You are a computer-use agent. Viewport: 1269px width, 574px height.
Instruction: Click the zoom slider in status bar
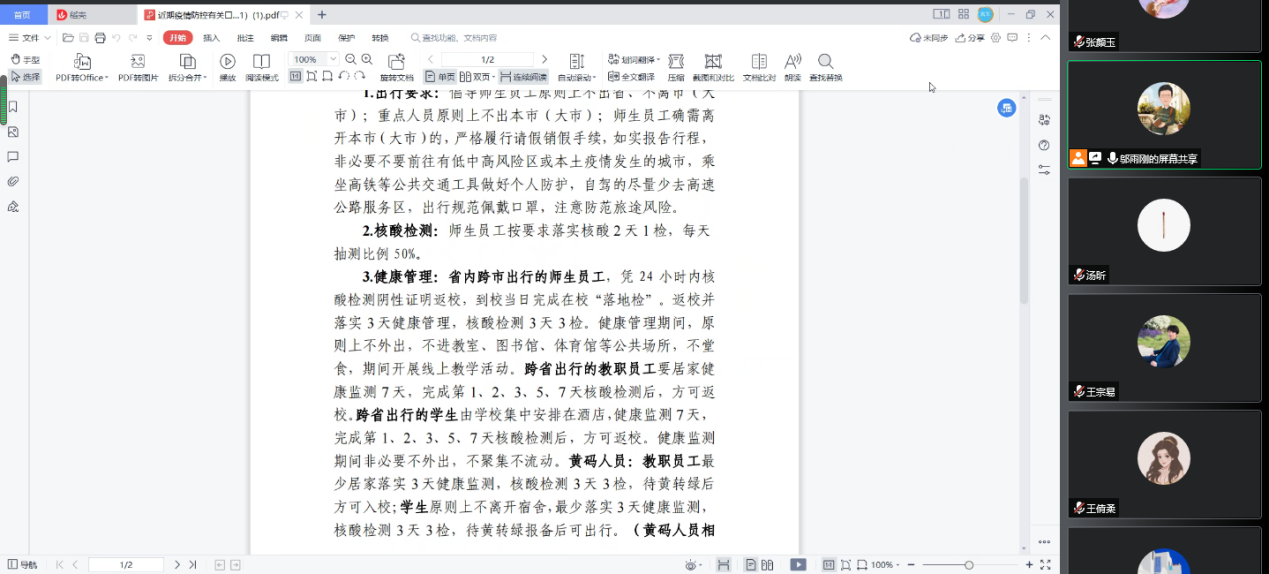[x=968, y=565]
